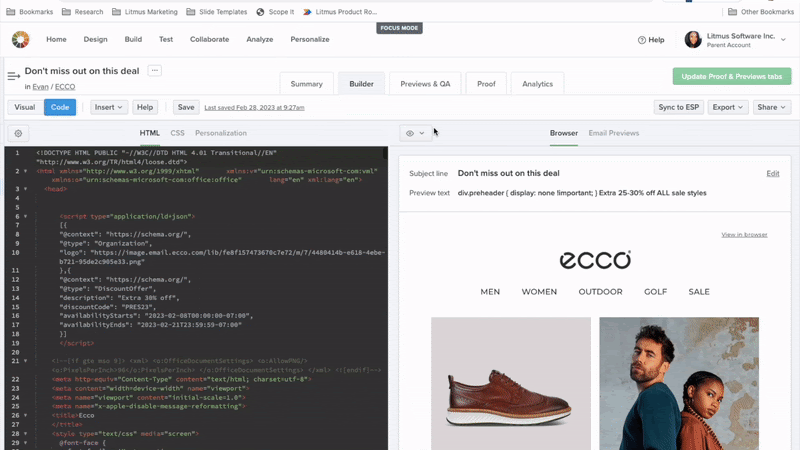The width and height of the screenshot is (800, 450).
Task: Switch to Visual editor mode
Action: click(x=24, y=107)
